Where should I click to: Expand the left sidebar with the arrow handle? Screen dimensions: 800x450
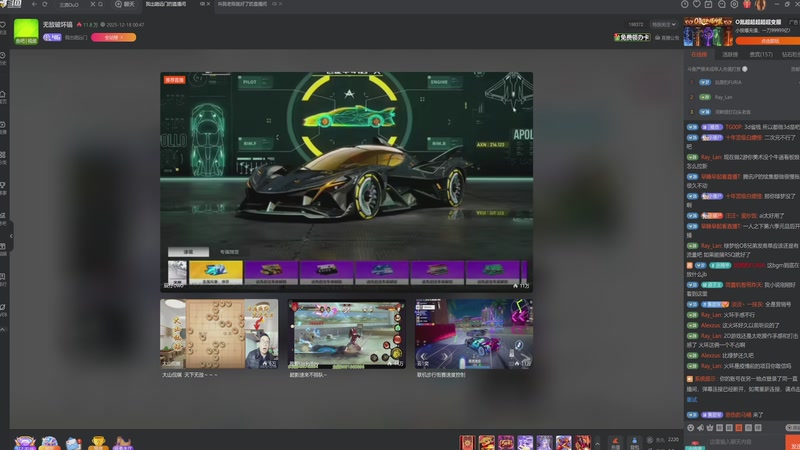point(11,236)
